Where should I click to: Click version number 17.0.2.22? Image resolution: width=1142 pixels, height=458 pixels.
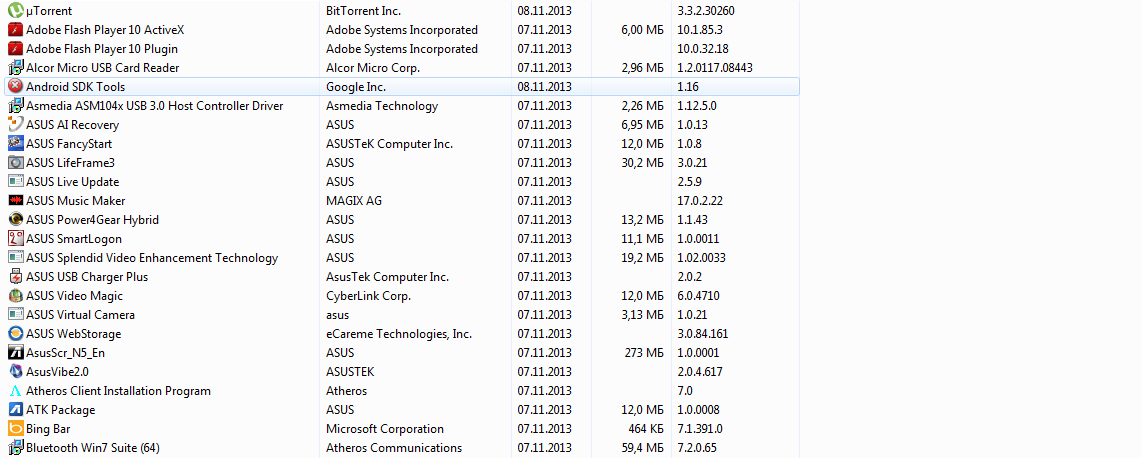click(x=700, y=200)
